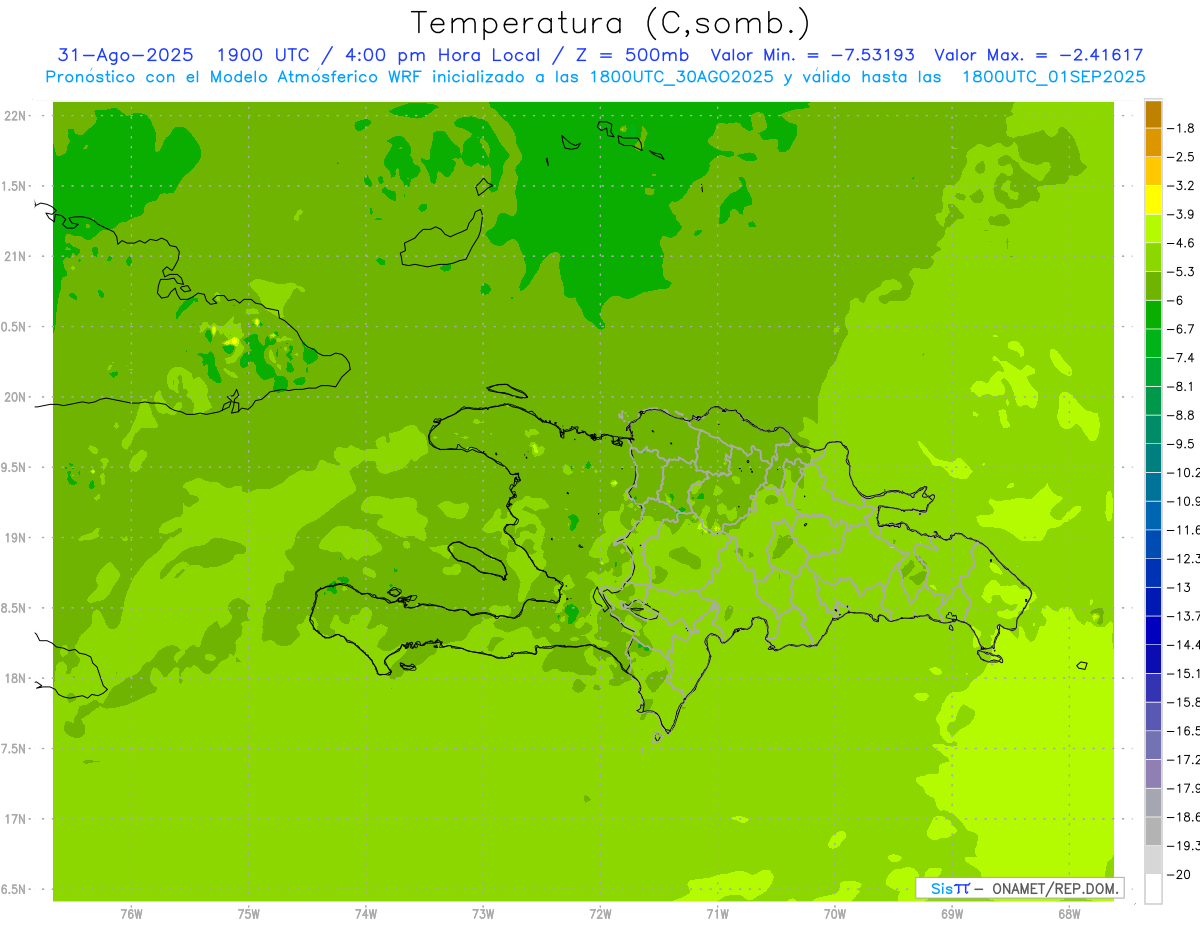Click the legend value "-3.2"
The height and width of the screenshot is (927, 1200).
(1182, 186)
